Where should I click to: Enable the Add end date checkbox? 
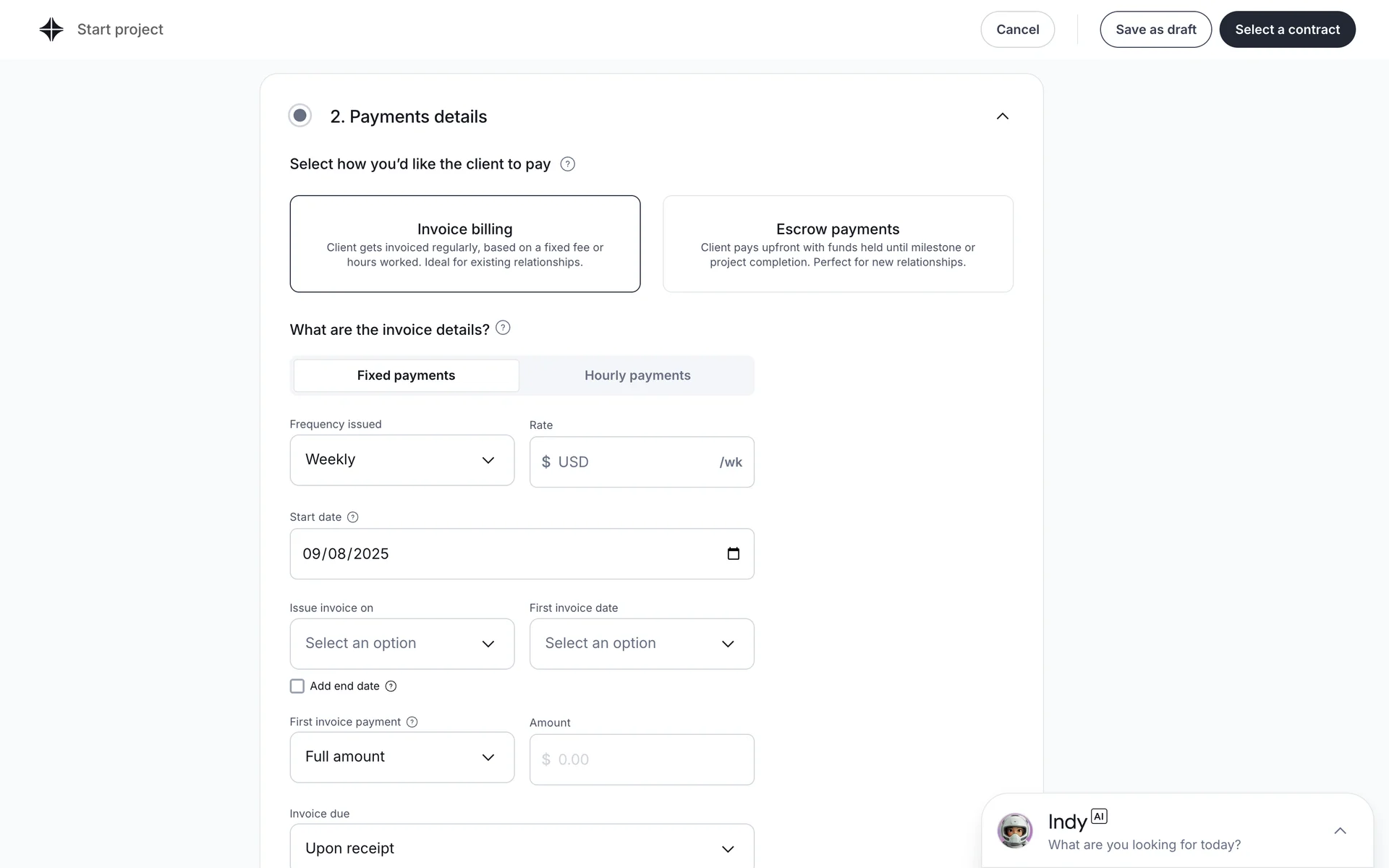[297, 686]
